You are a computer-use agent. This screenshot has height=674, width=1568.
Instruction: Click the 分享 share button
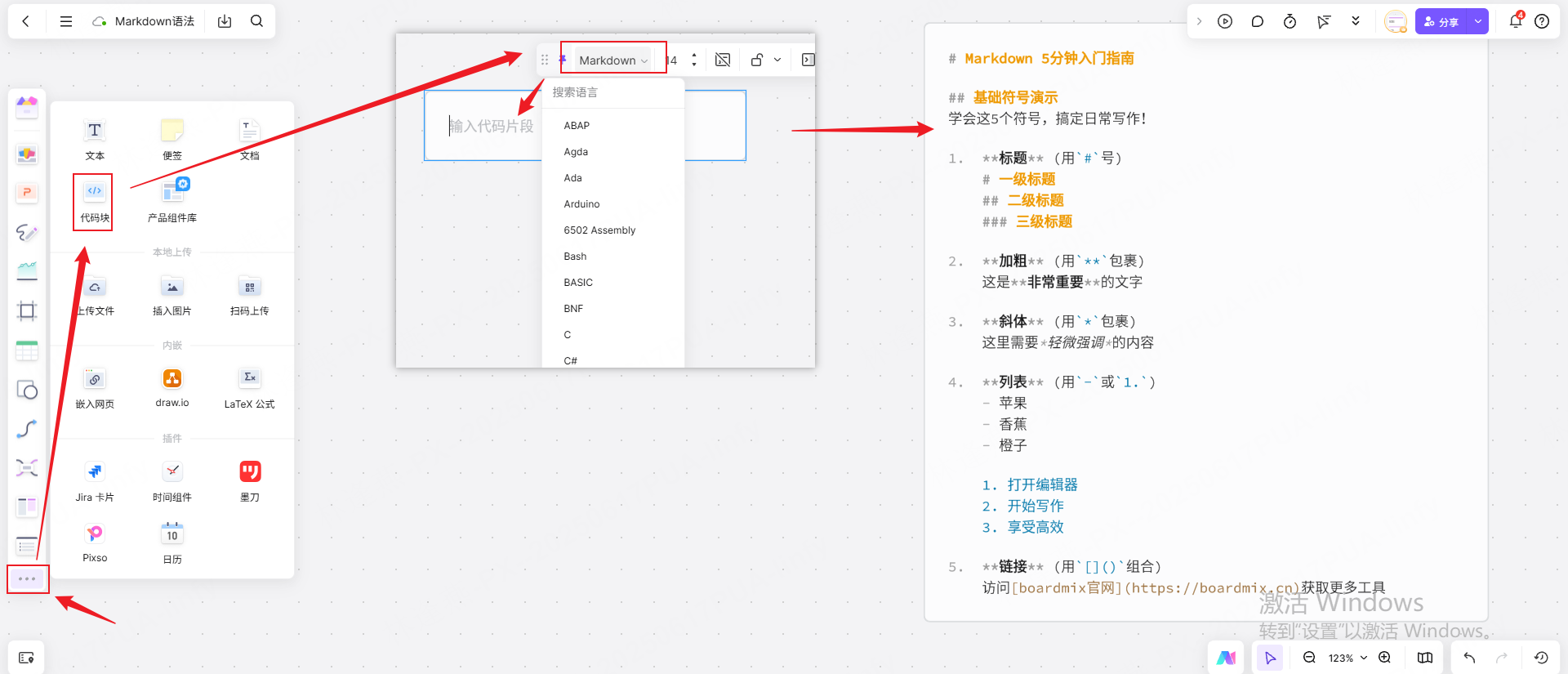tap(1442, 21)
